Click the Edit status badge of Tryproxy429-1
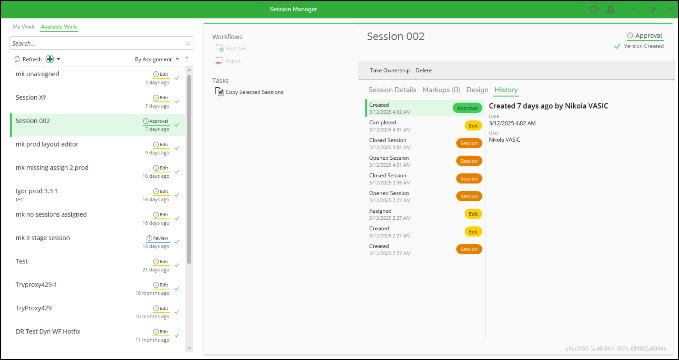 click(x=161, y=285)
